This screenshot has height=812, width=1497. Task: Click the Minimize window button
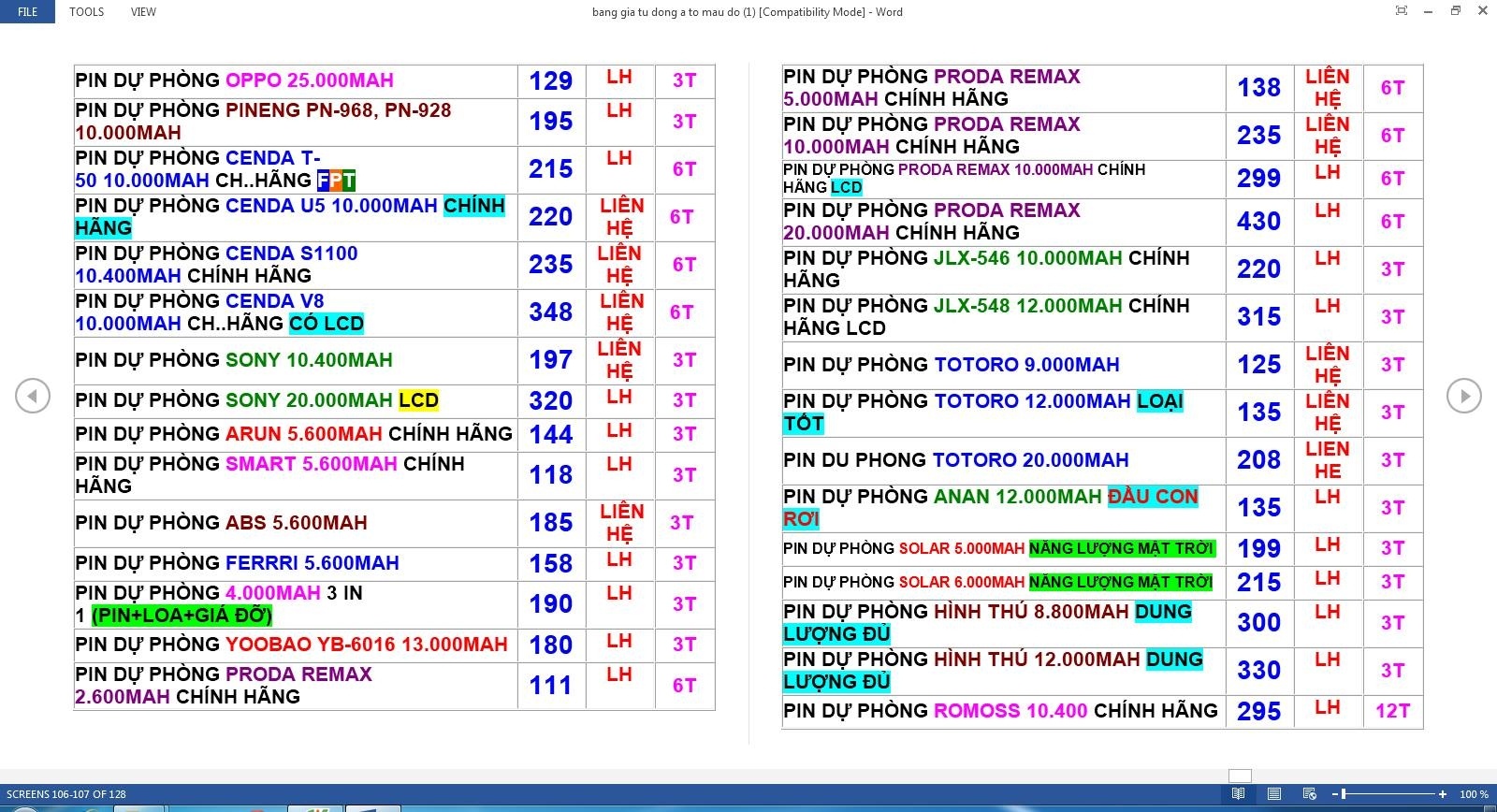(x=1428, y=11)
